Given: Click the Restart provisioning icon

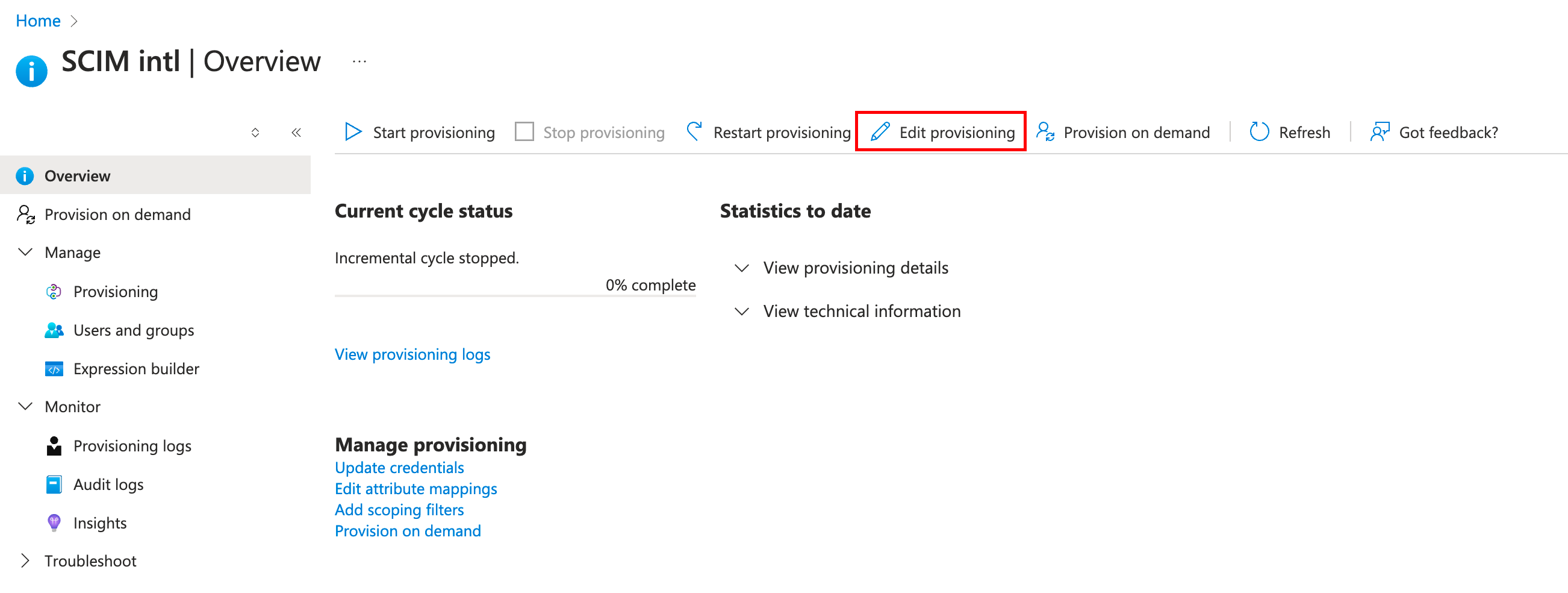Looking at the screenshot, I should tap(694, 131).
